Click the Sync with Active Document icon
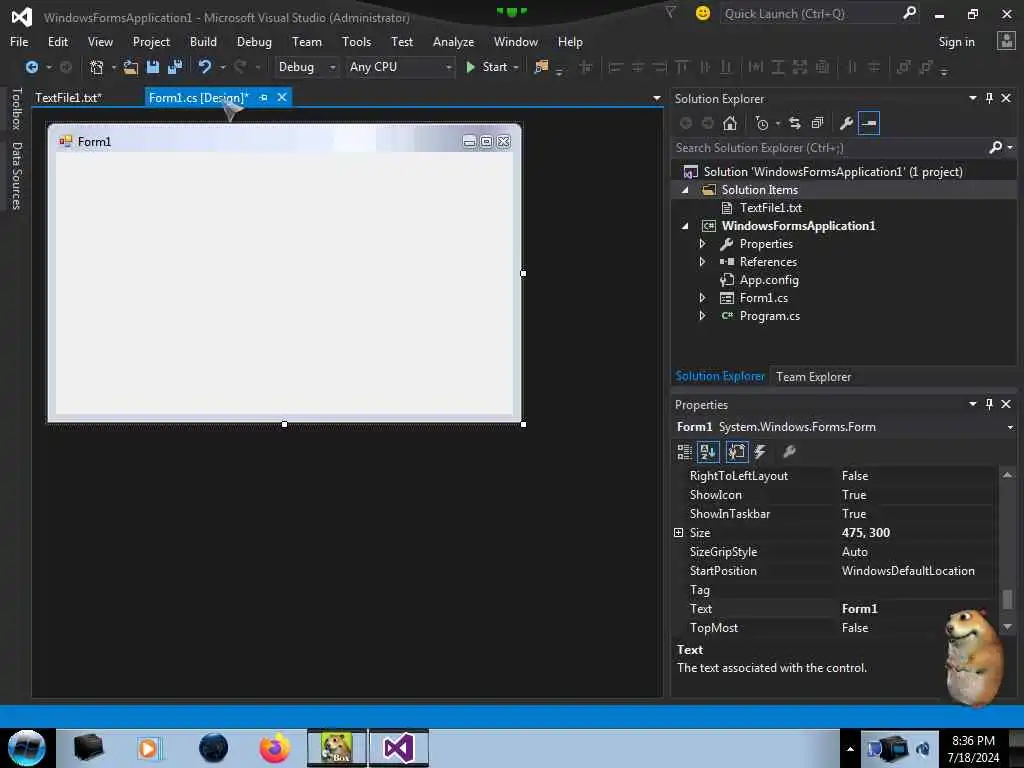The height and width of the screenshot is (768, 1024). pyautogui.click(x=795, y=123)
